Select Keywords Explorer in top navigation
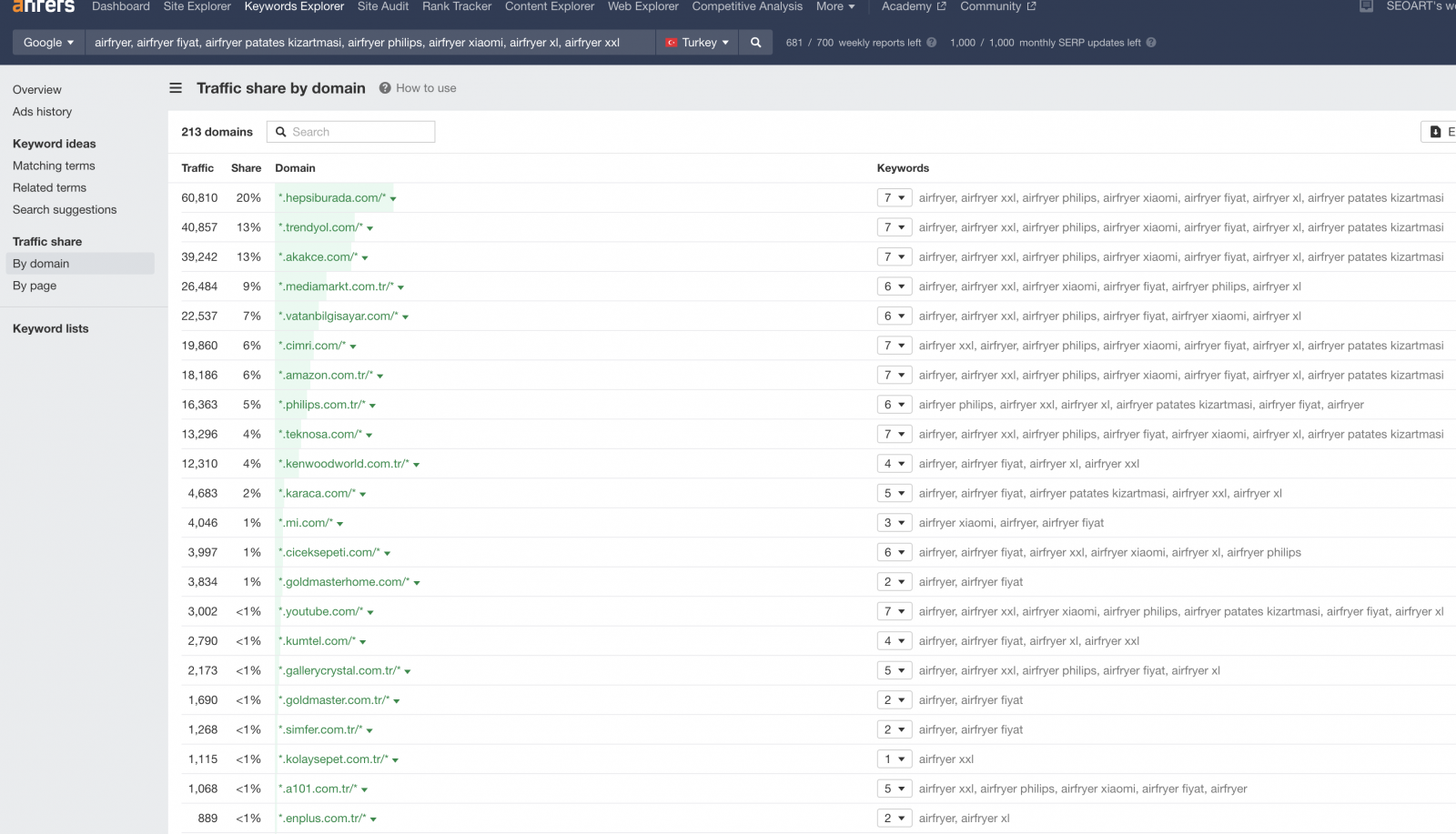Image resolution: width=1456 pixels, height=834 pixels. [x=294, y=6]
